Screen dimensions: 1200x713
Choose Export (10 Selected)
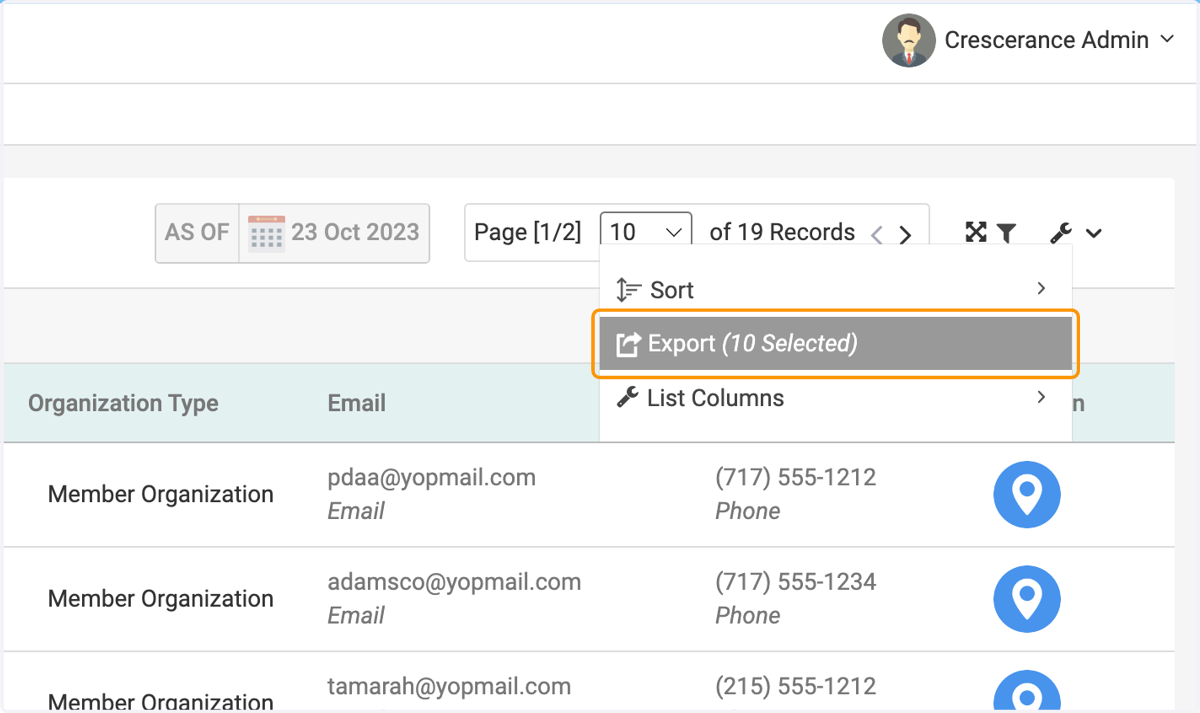pos(836,344)
